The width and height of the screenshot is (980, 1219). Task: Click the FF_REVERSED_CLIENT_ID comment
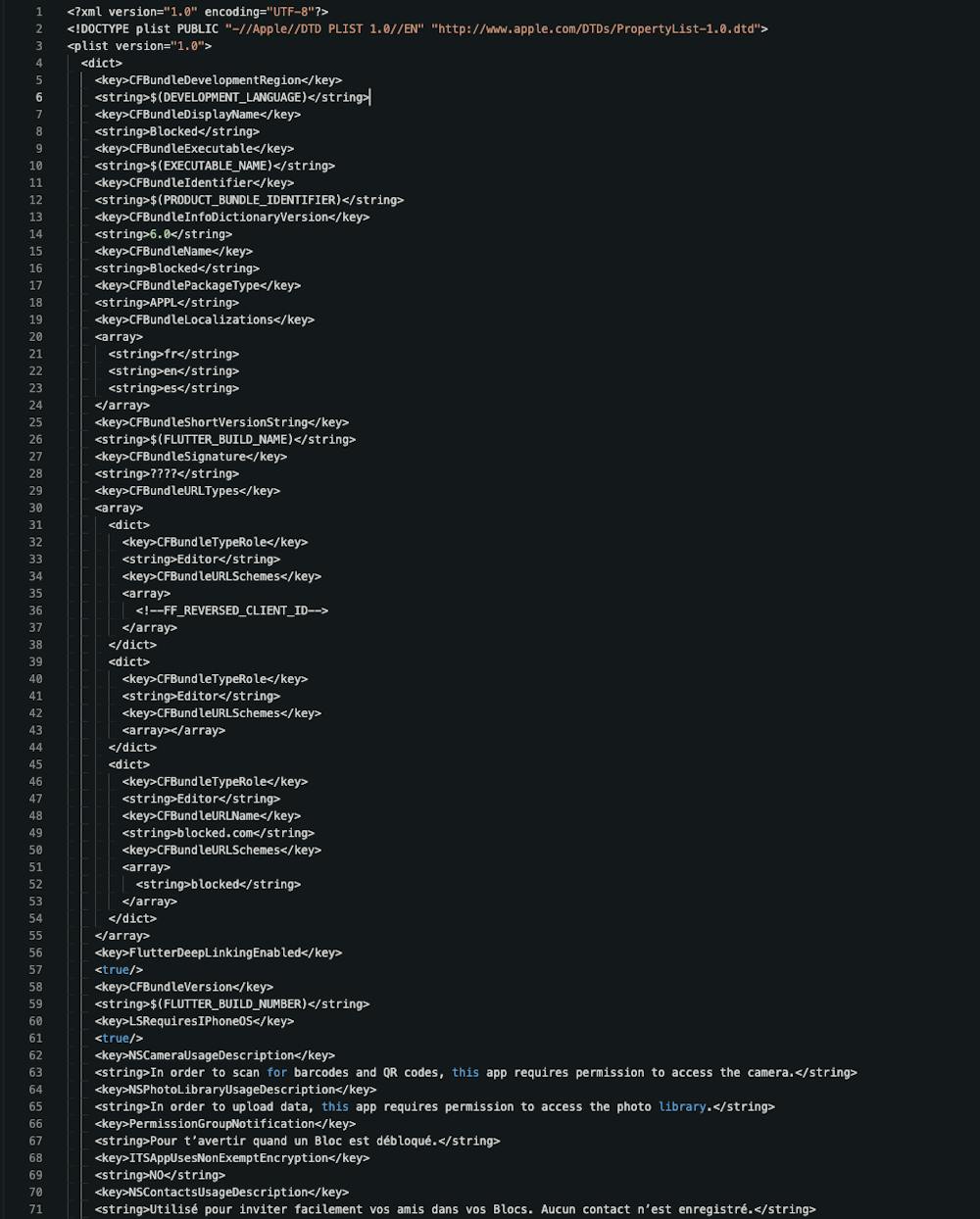[x=232, y=610]
